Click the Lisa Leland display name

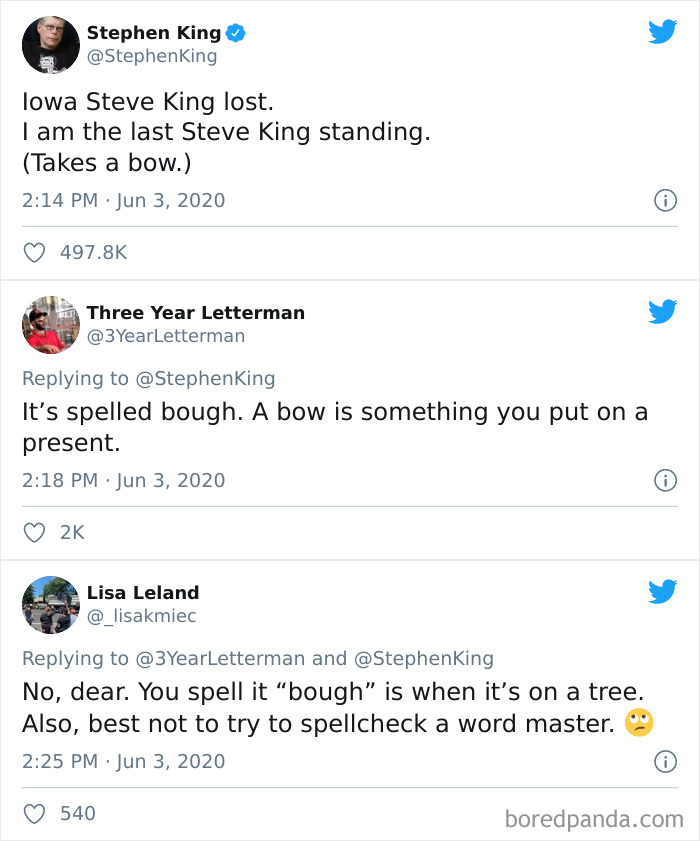click(143, 593)
